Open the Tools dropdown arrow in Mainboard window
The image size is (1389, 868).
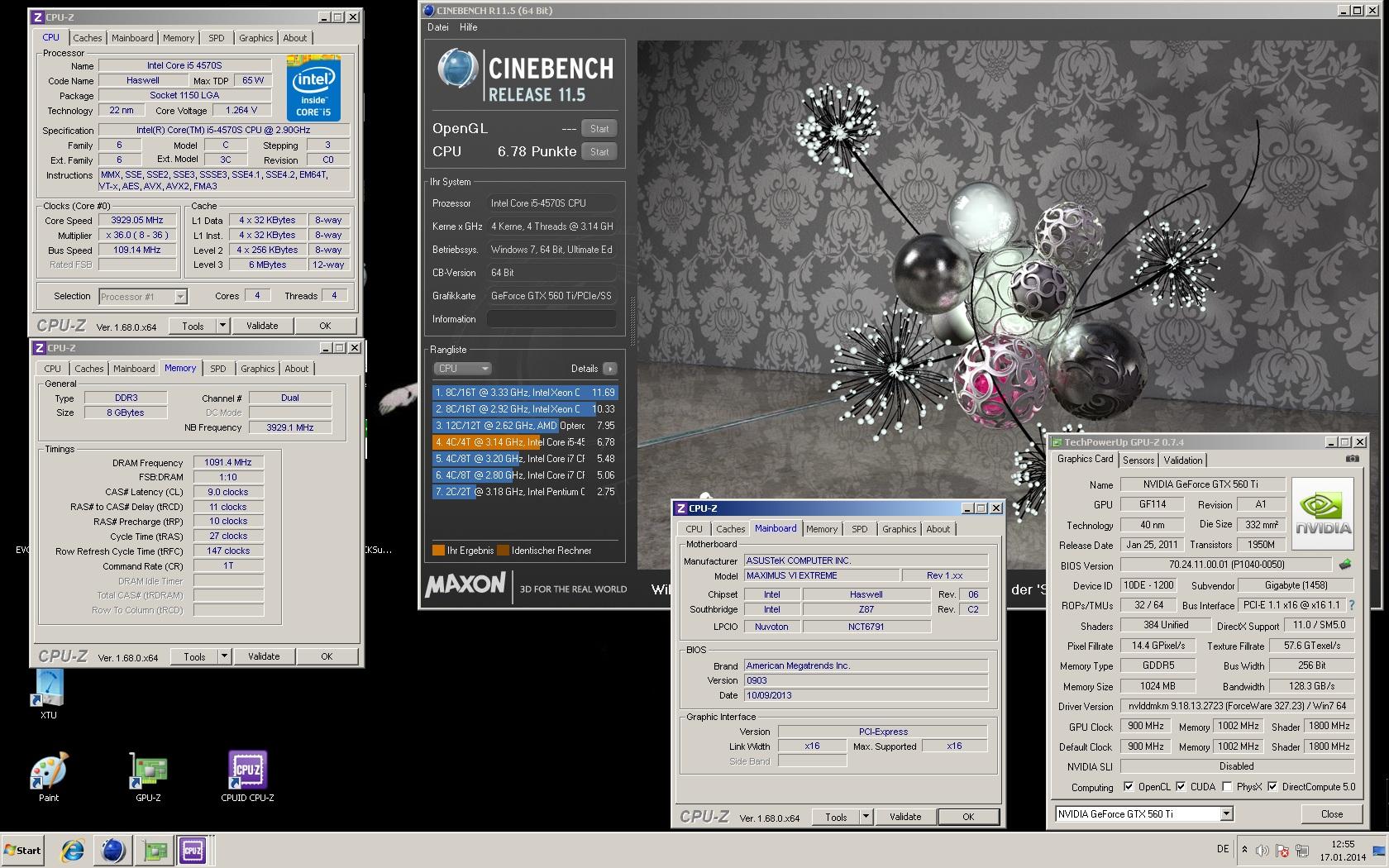(866, 817)
